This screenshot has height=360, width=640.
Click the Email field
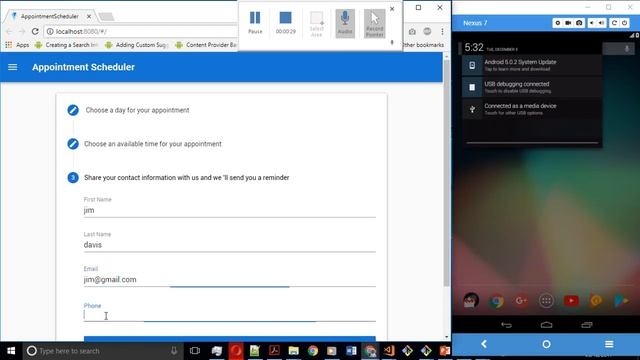click(x=229, y=280)
